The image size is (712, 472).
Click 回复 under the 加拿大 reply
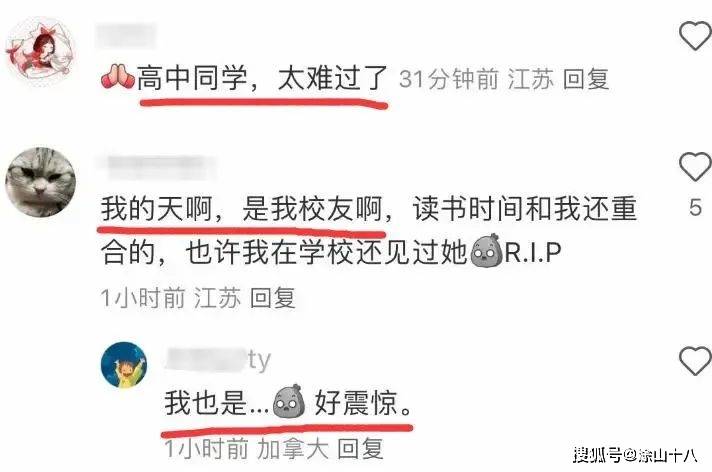click(x=361, y=449)
